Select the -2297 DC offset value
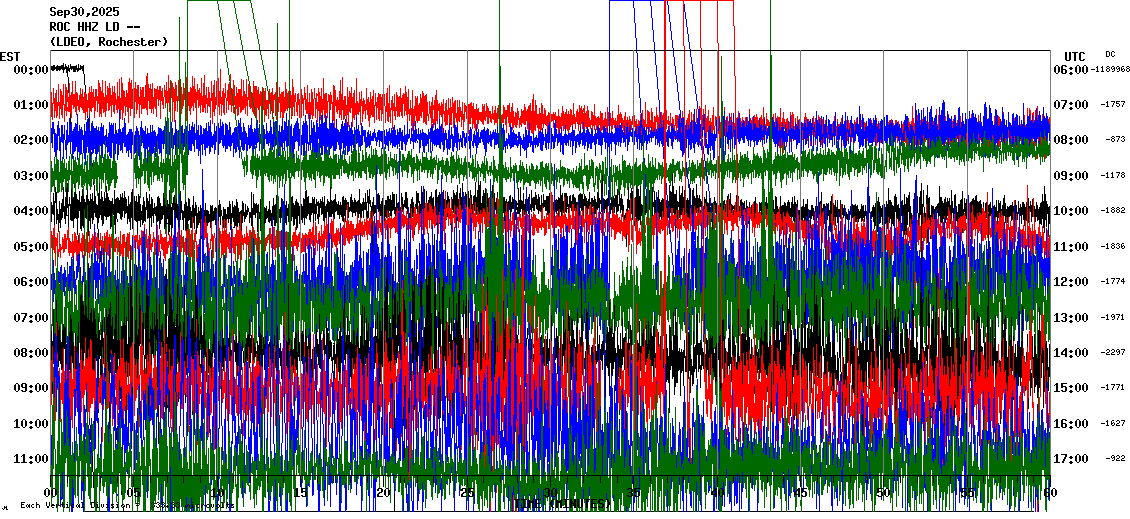The image size is (1130, 519). tap(1113, 353)
